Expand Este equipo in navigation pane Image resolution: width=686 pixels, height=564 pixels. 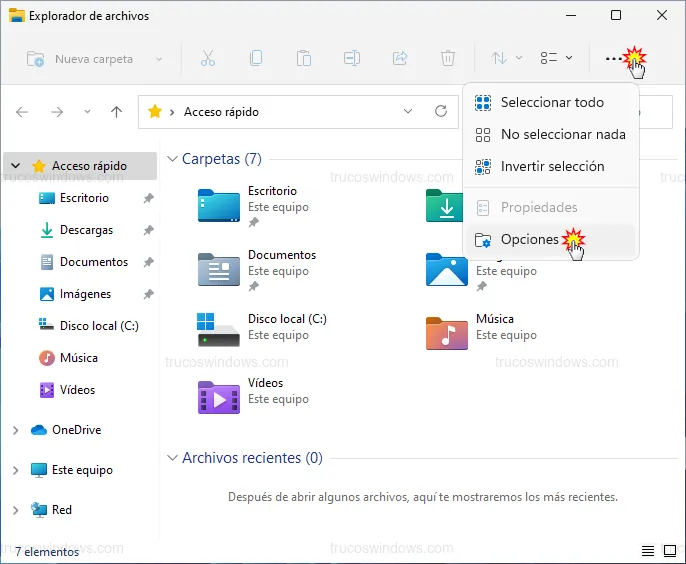point(15,470)
